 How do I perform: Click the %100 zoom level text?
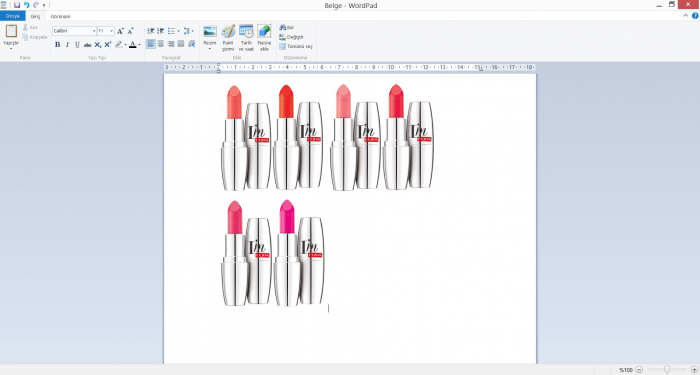626,370
